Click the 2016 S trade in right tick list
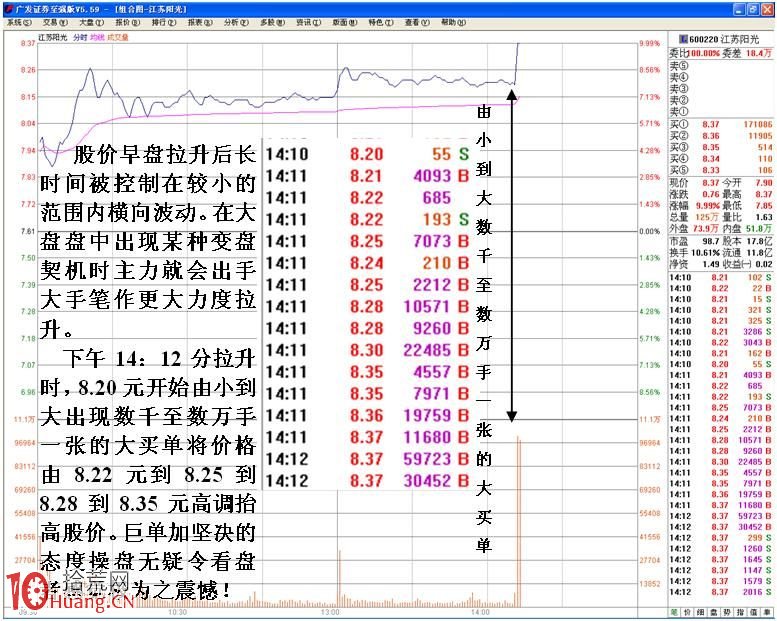The image size is (777, 621). coord(721,592)
